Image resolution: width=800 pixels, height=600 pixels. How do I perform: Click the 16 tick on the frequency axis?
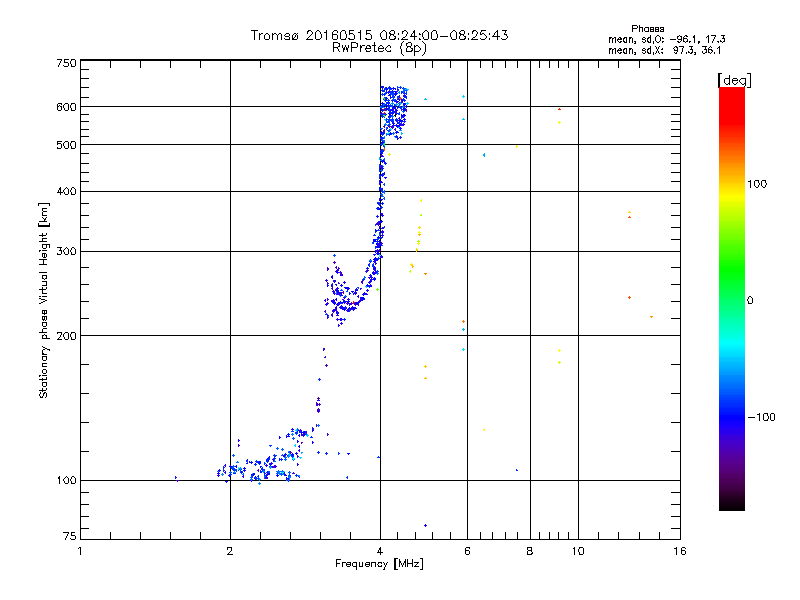click(680, 551)
